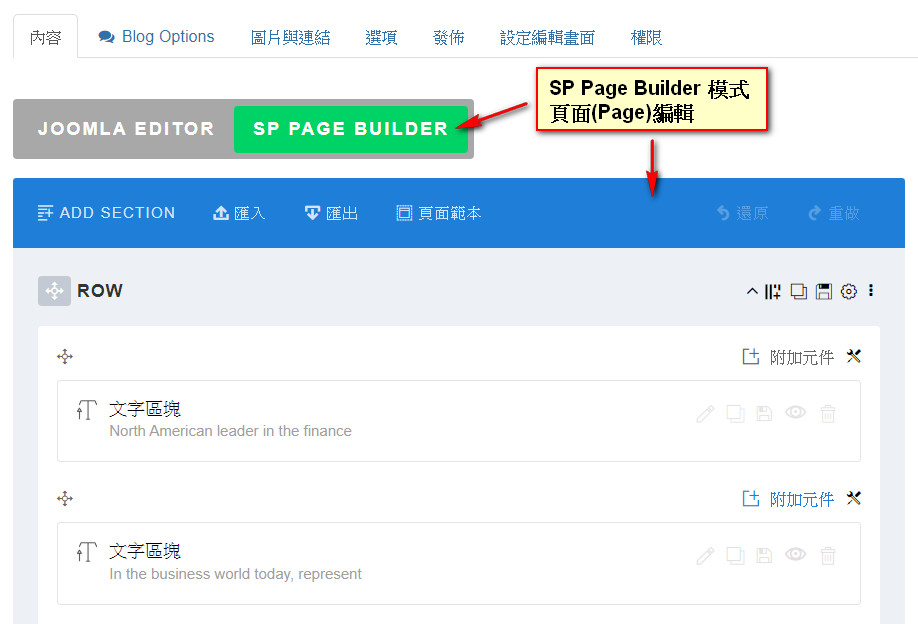This screenshot has height=624, width=918.
Task: Click the first column's 附加元件 link
Action: click(x=788, y=357)
